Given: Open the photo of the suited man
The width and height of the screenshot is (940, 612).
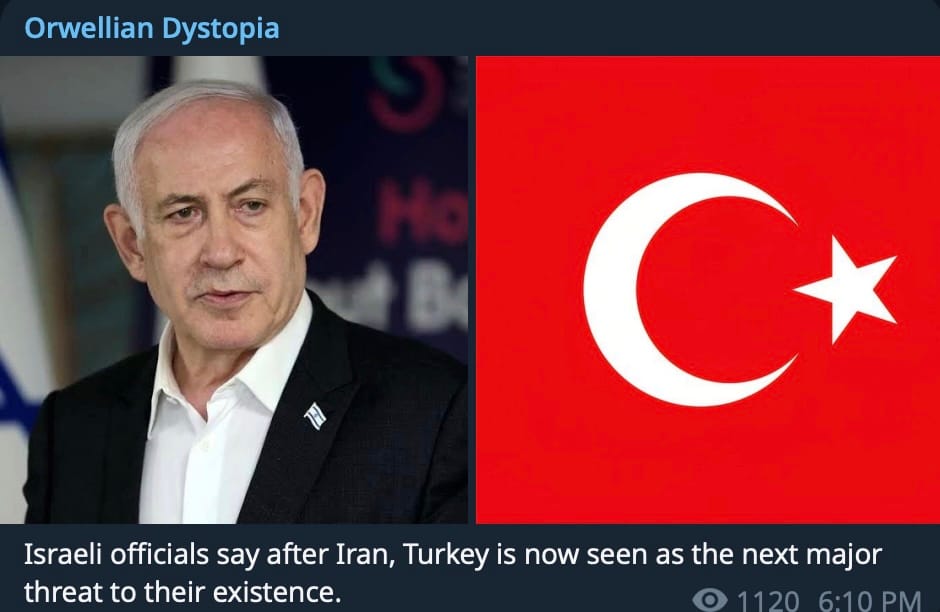Looking at the screenshot, I should 234,290.
